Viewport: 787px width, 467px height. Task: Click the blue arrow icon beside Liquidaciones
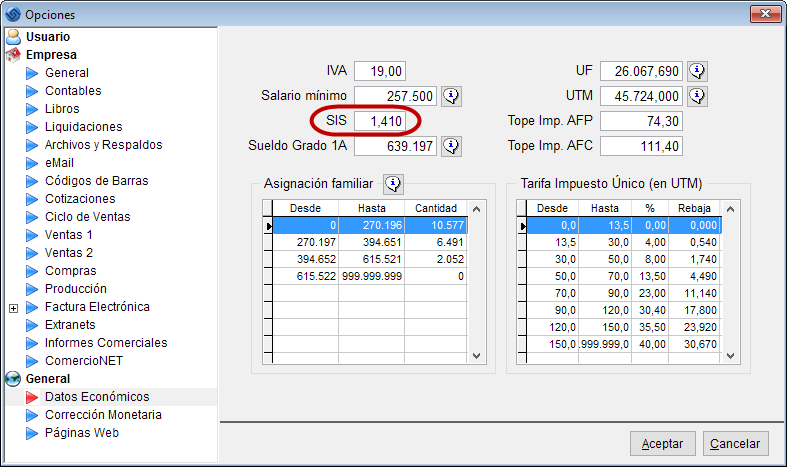coord(32,128)
